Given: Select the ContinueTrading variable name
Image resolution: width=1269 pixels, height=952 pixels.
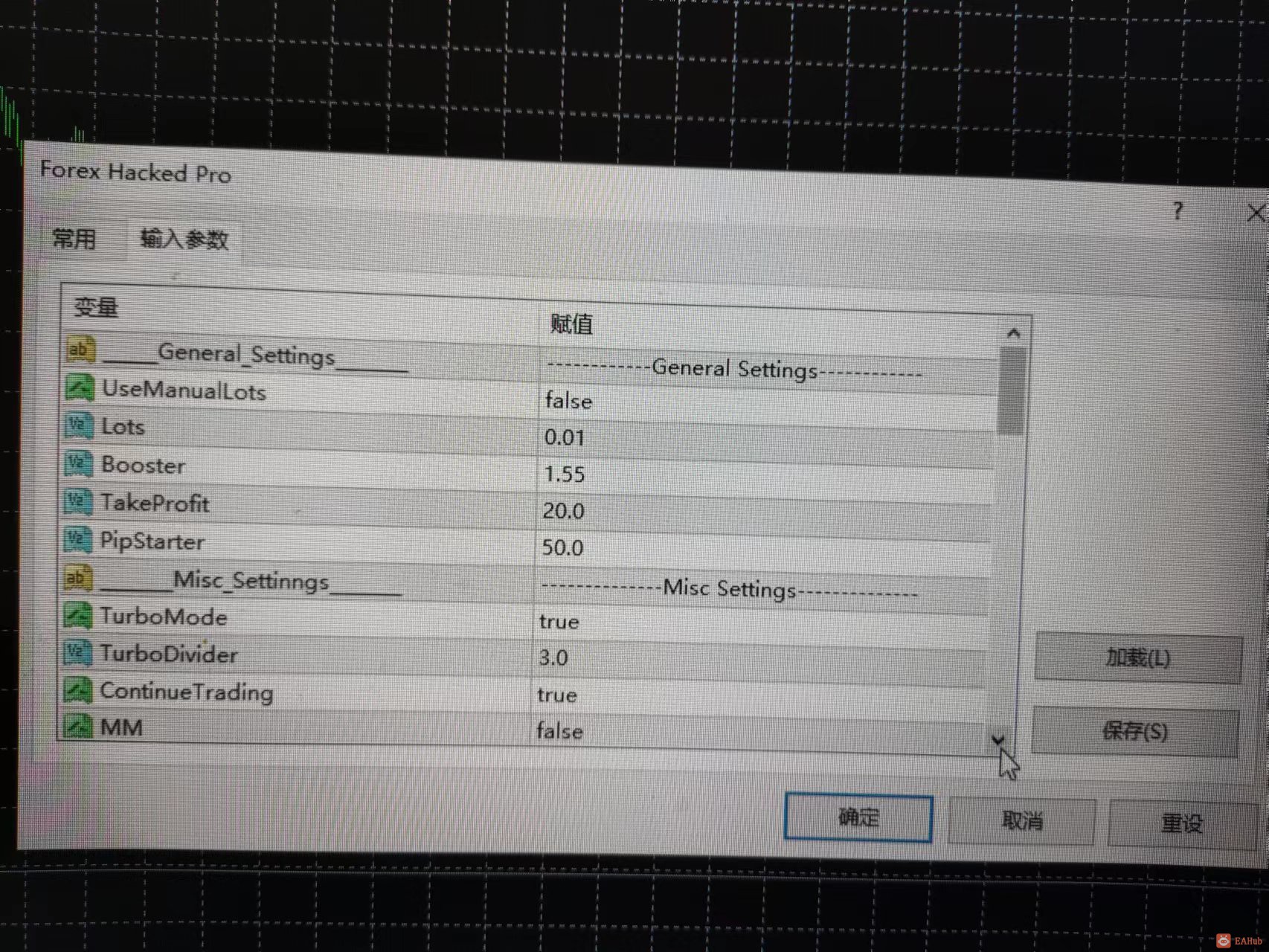Looking at the screenshot, I should coord(186,692).
